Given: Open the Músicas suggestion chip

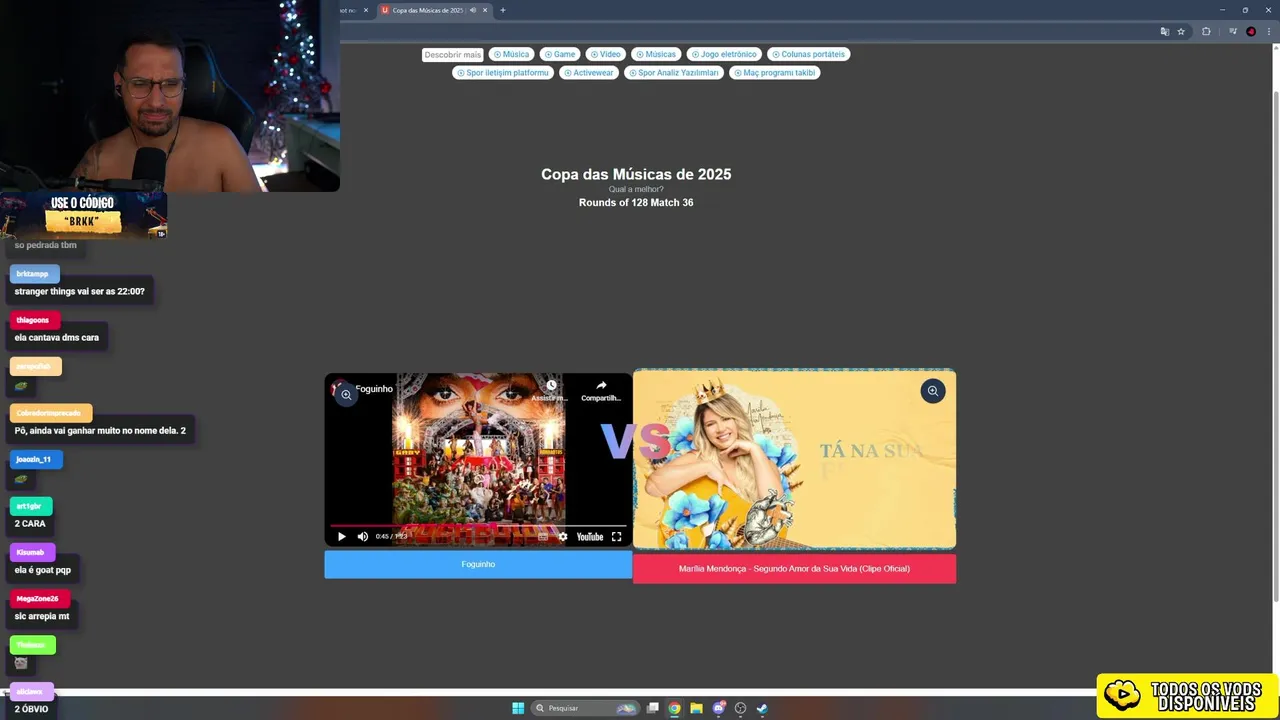Looking at the screenshot, I should click(656, 54).
